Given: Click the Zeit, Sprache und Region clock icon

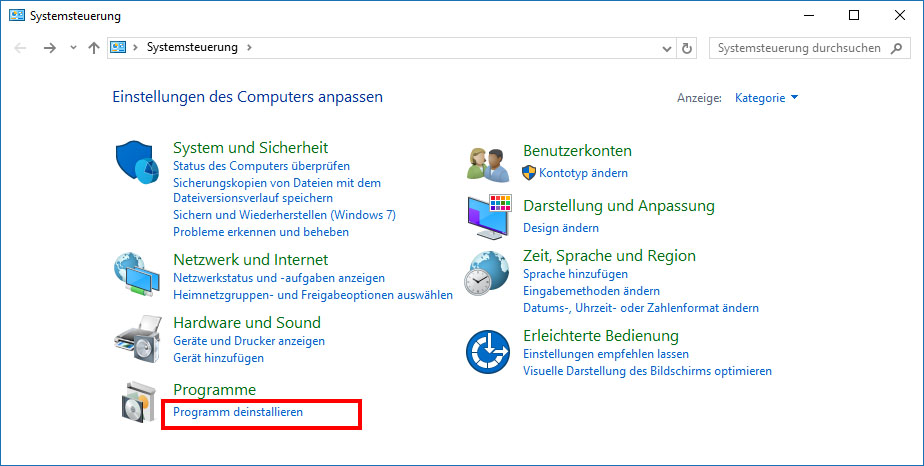Looking at the screenshot, I should click(x=489, y=272).
